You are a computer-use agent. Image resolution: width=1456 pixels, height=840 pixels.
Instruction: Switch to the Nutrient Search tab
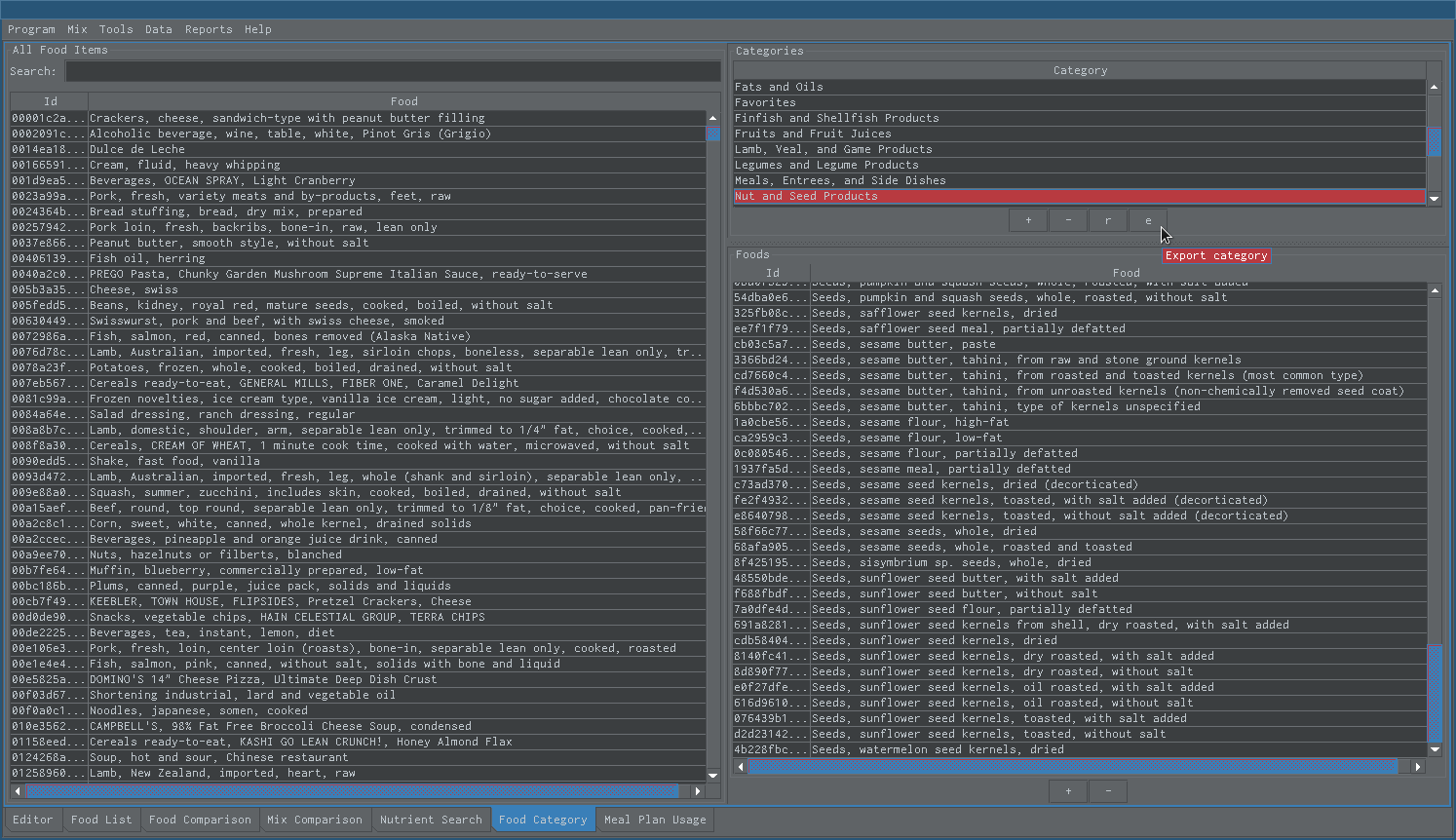(431, 820)
